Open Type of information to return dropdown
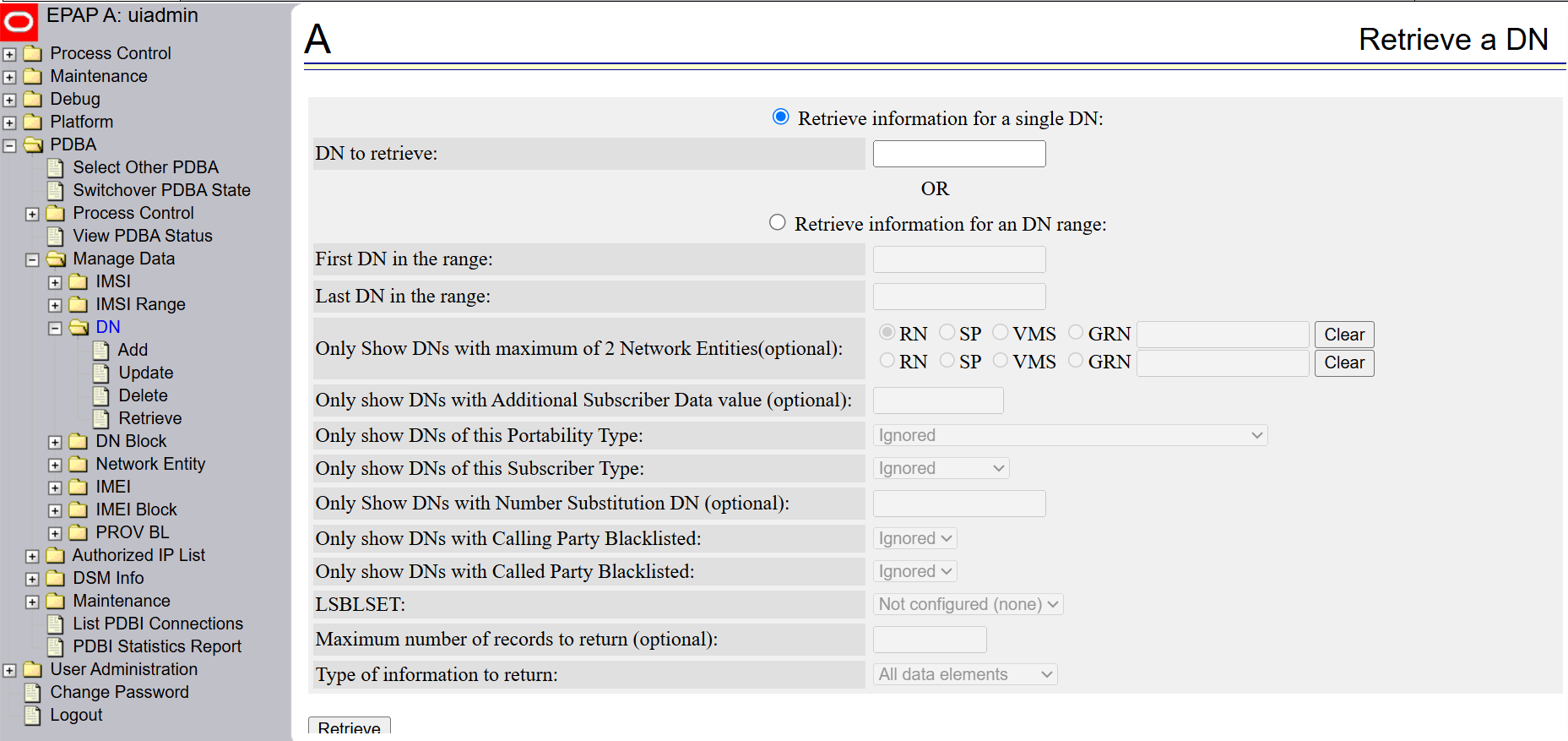1568x741 pixels. pyautogui.click(x=965, y=674)
